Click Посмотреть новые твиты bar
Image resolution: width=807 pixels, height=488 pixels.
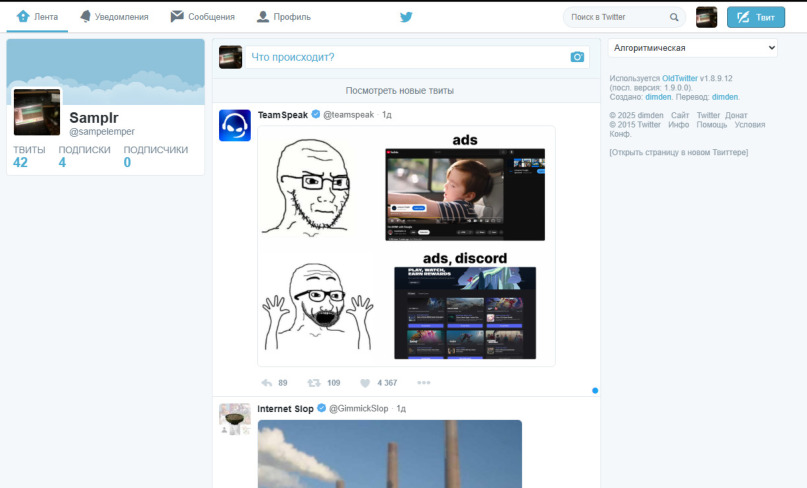click(400, 91)
